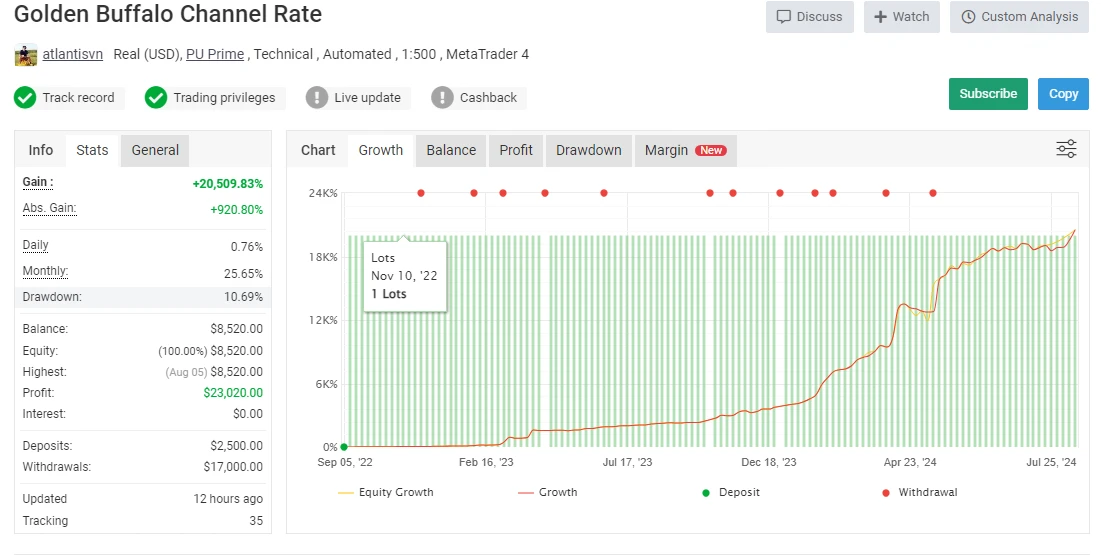Switch to the General tab
Image resolution: width=1101 pixels, height=555 pixels.
(155, 150)
